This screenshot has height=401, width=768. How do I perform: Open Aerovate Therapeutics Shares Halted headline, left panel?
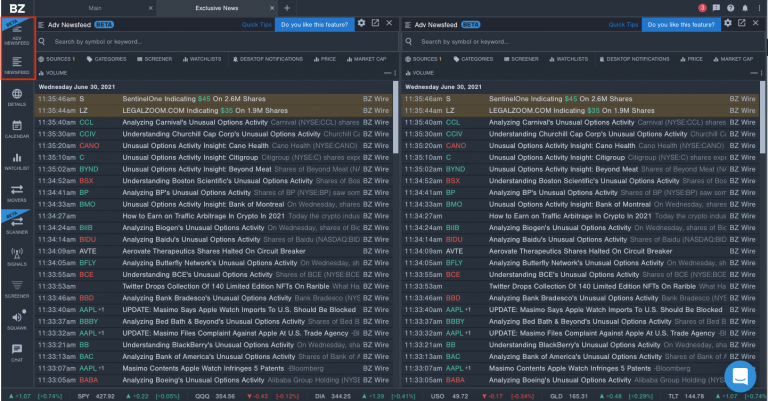click(x=214, y=251)
